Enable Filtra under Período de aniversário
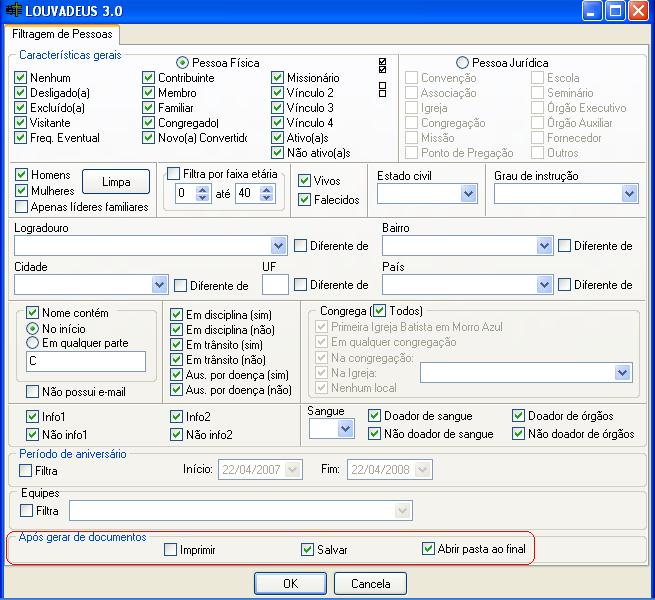Viewport: 655px width, 600px height. coord(25,471)
